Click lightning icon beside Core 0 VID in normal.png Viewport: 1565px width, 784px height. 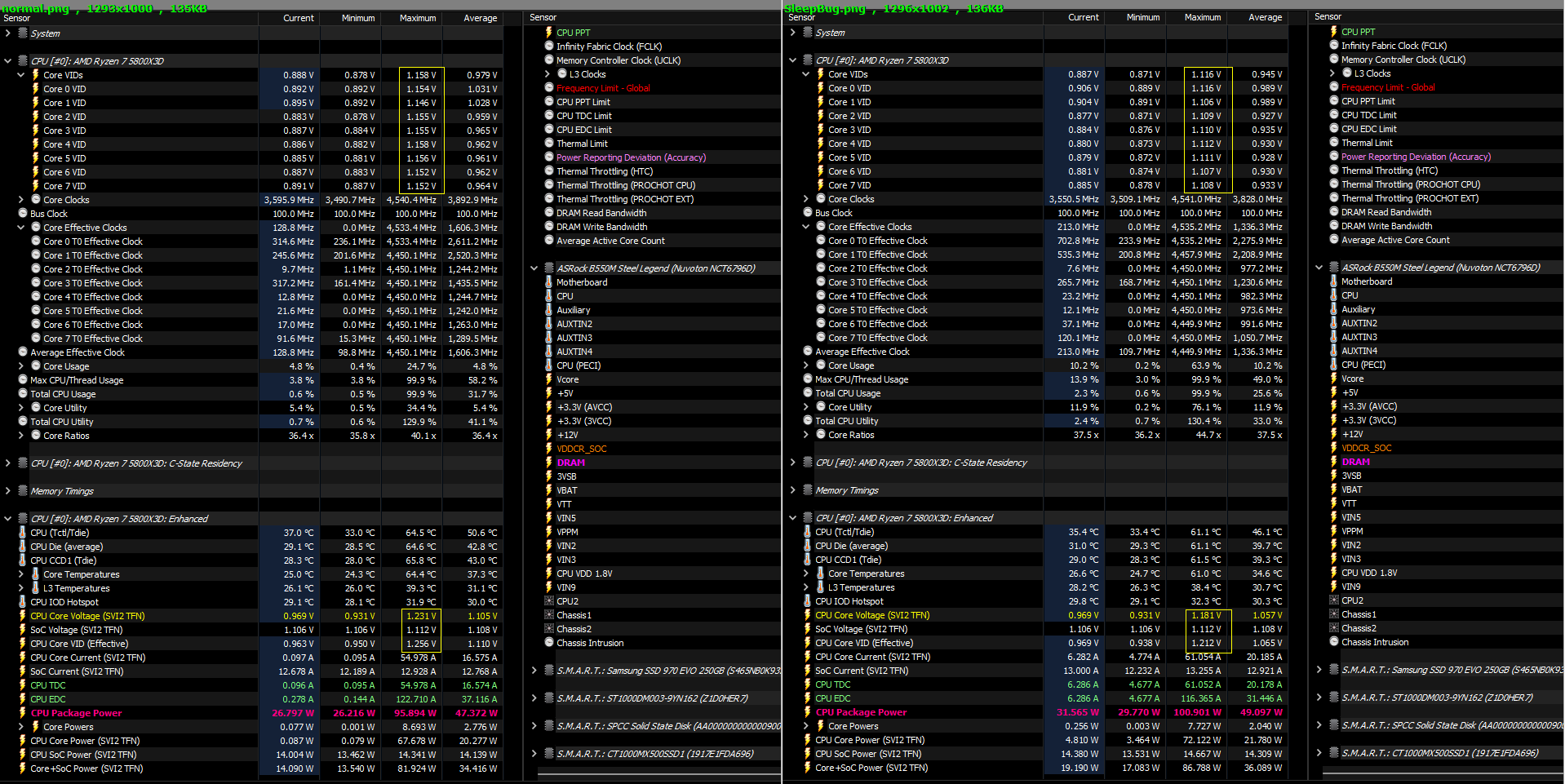(x=36, y=89)
